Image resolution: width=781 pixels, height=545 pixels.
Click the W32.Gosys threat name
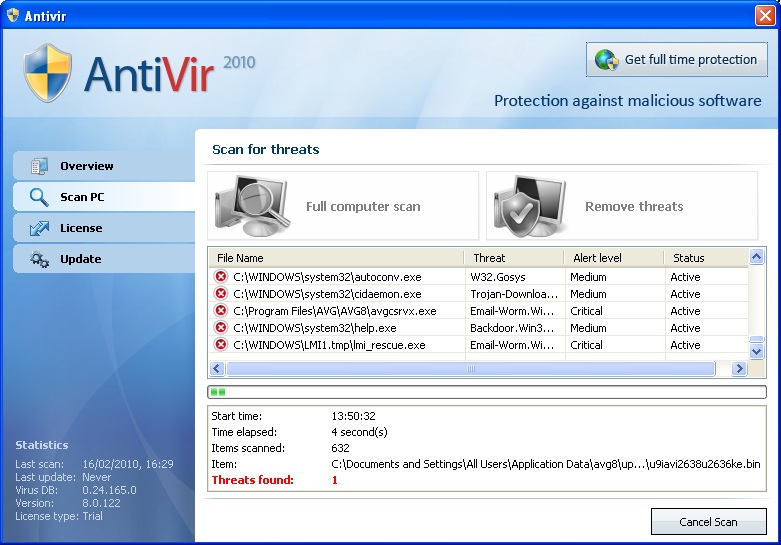[x=498, y=277]
